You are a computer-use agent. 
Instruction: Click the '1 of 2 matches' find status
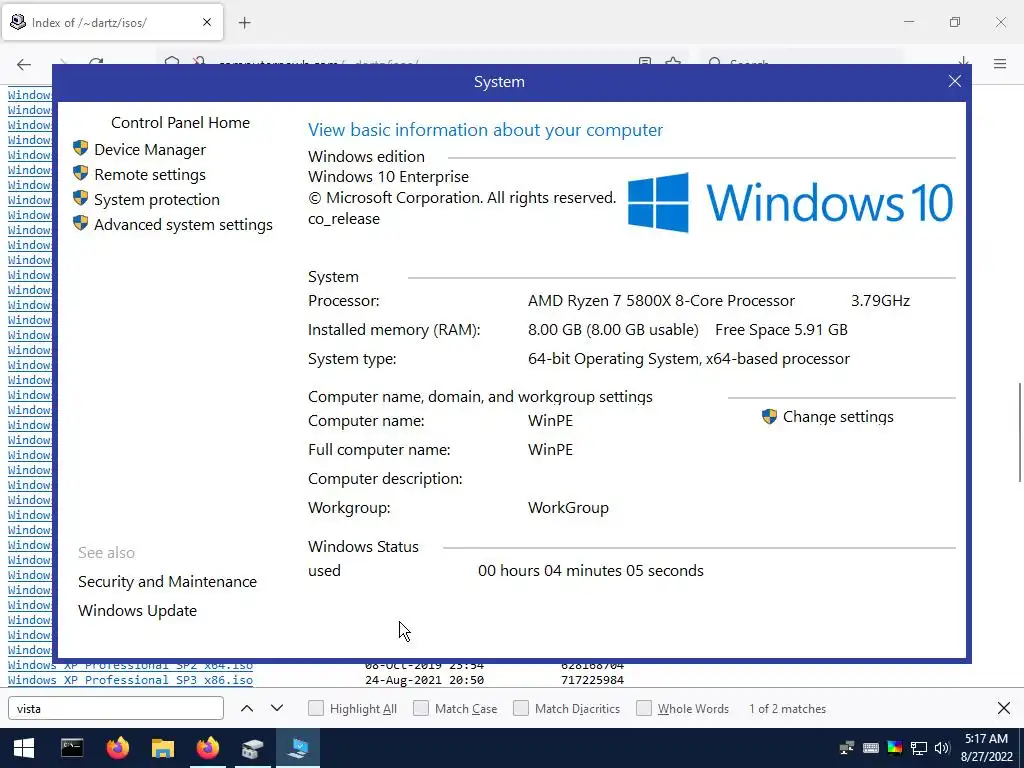click(x=787, y=709)
